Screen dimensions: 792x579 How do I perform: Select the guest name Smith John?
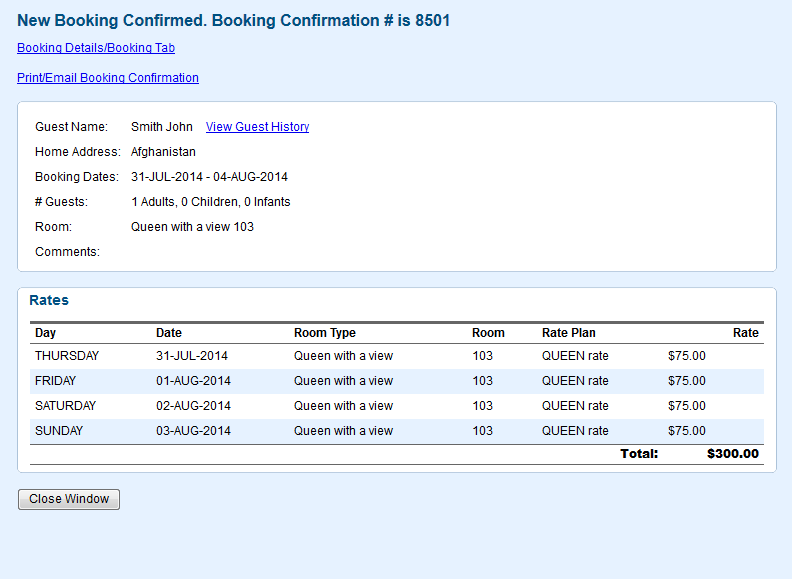tap(161, 127)
